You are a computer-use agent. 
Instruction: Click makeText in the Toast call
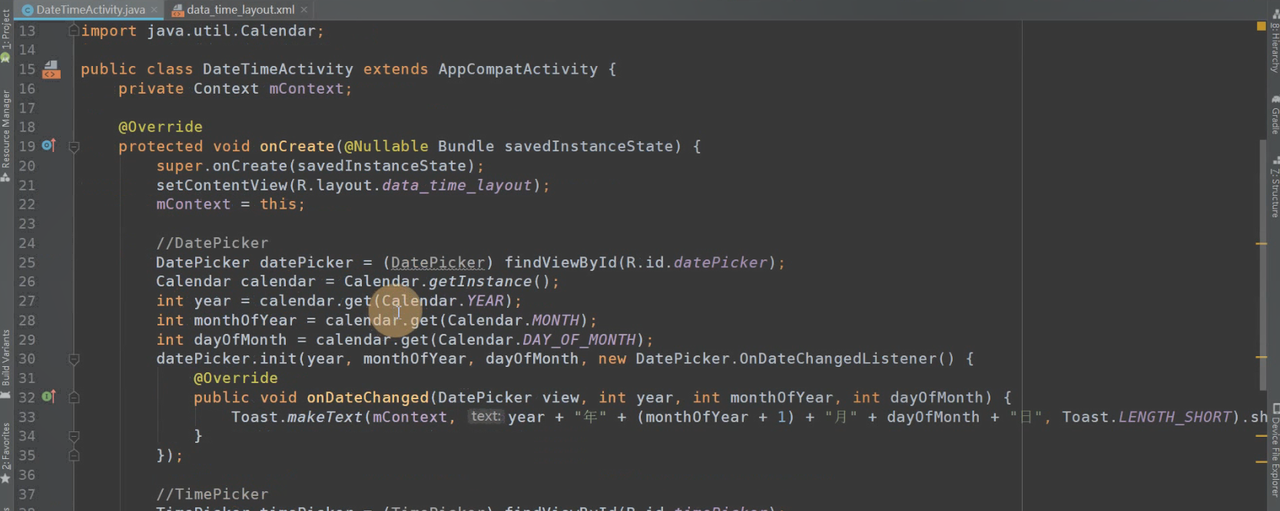coord(325,417)
